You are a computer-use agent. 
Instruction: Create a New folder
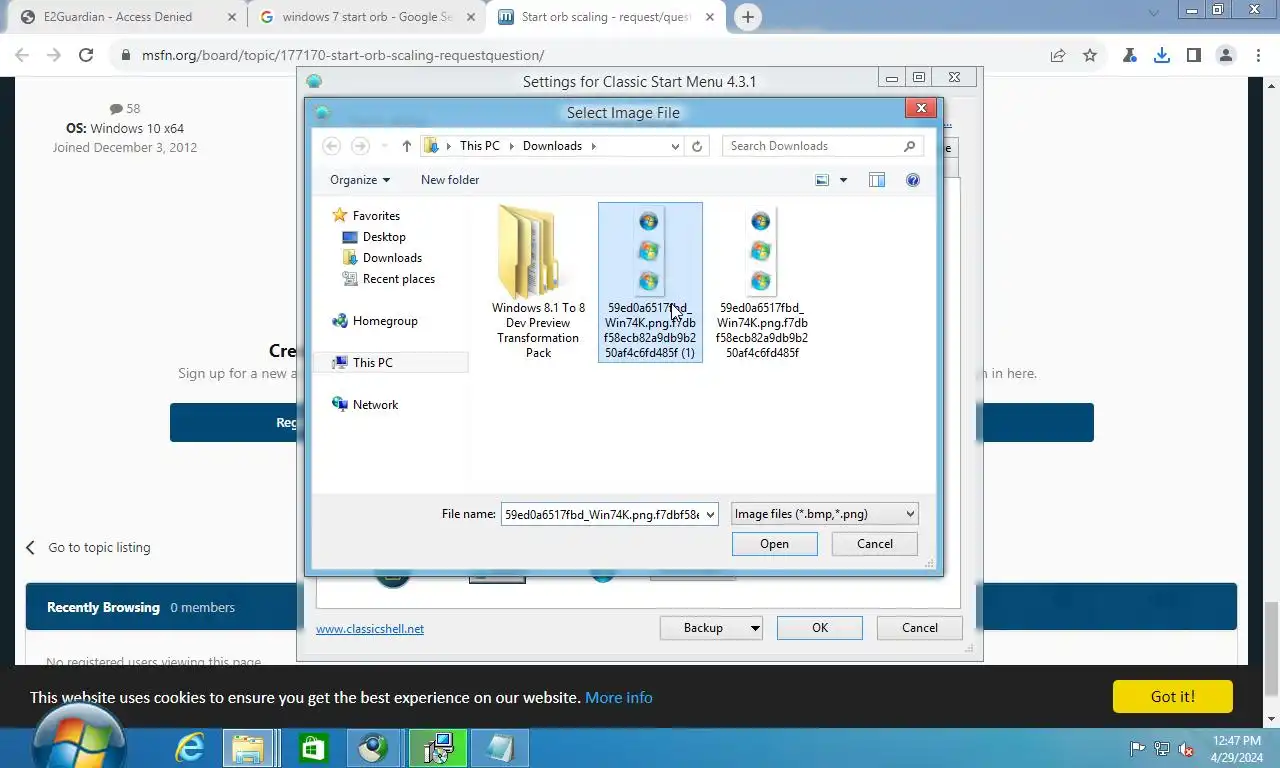click(x=450, y=180)
